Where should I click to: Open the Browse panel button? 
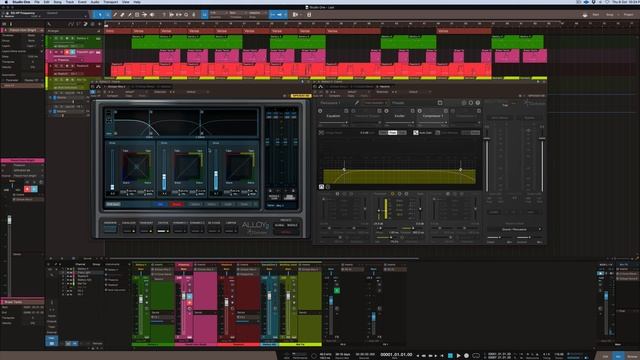pyautogui.click(x=633, y=356)
